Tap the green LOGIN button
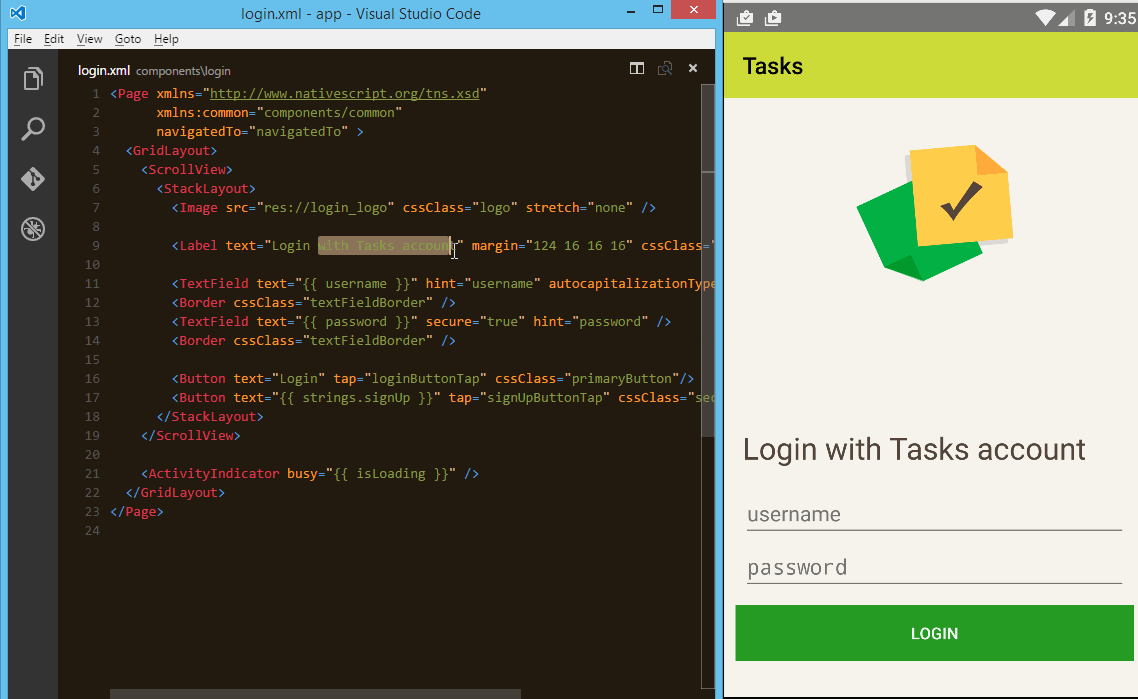The width and height of the screenshot is (1138, 699). [934, 633]
